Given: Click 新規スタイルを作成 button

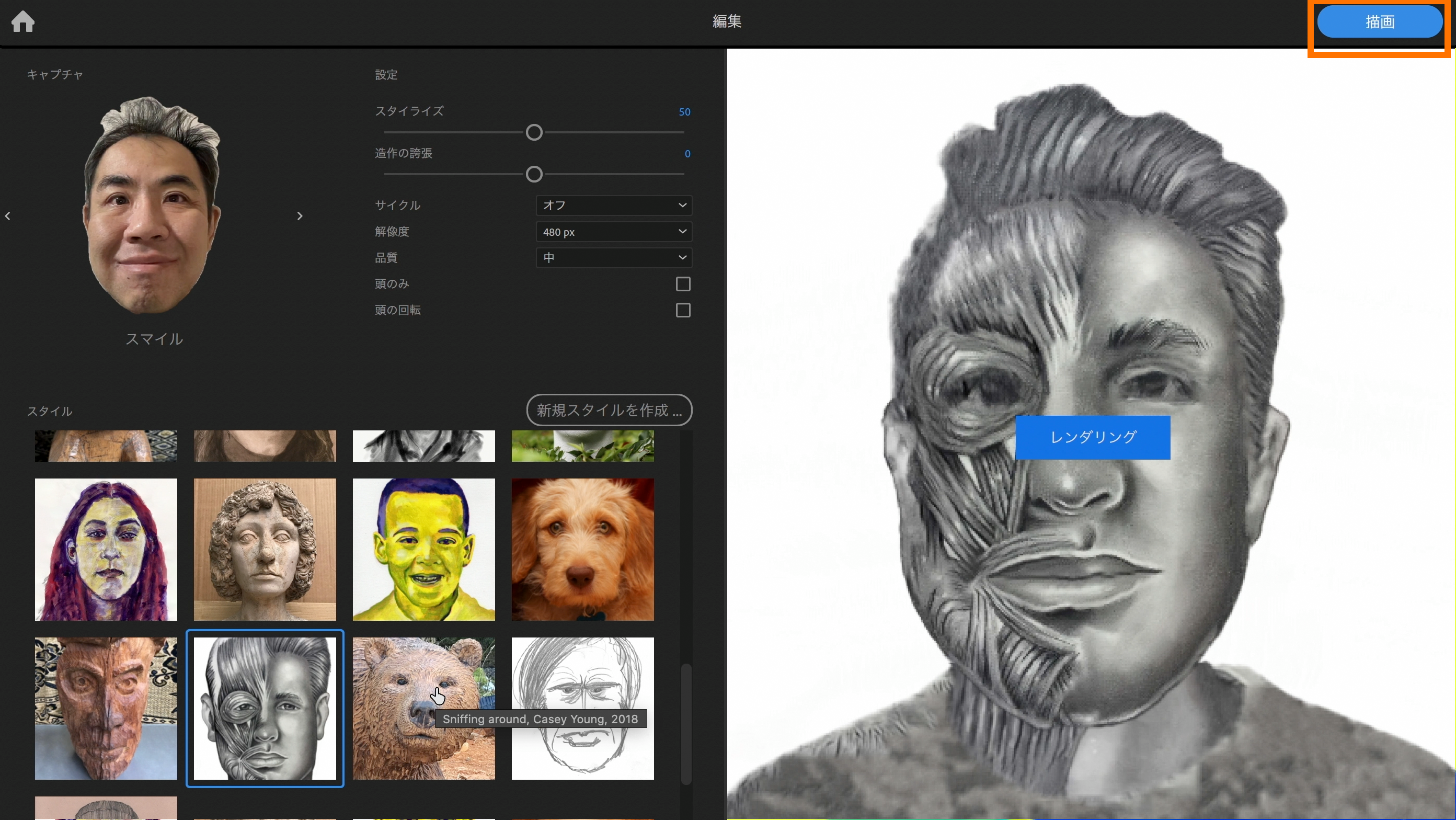Looking at the screenshot, I should [x=609, y=410].
